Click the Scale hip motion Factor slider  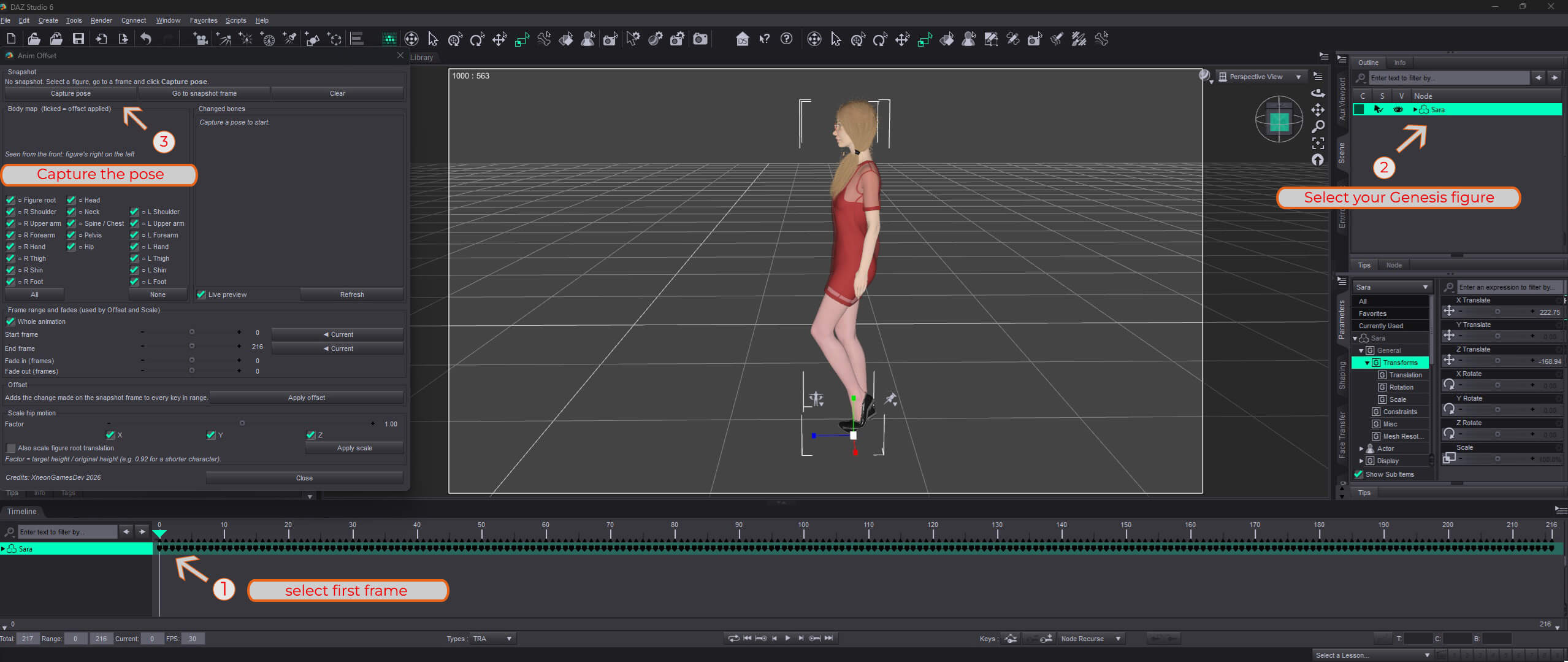(x=242, y=423)
